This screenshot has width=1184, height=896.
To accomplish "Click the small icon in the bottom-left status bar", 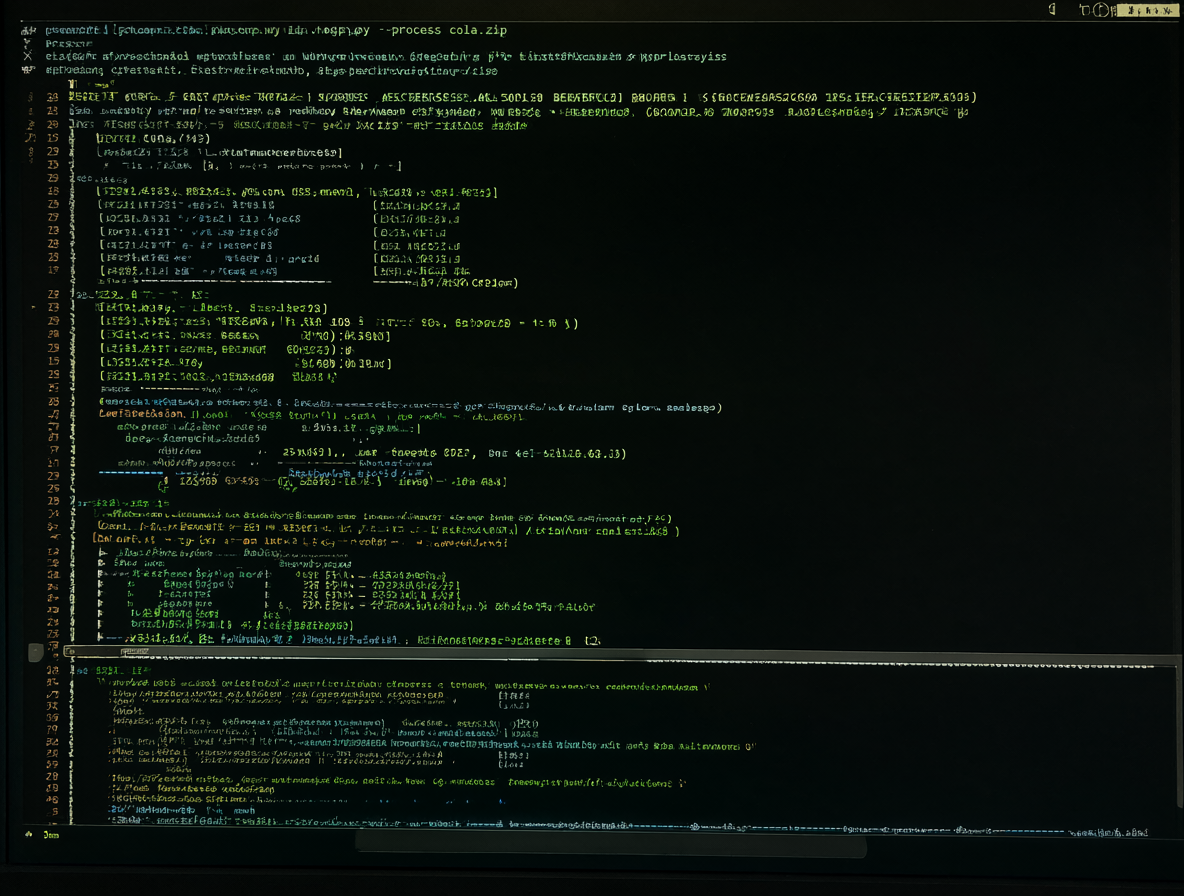I will [29, 834].
